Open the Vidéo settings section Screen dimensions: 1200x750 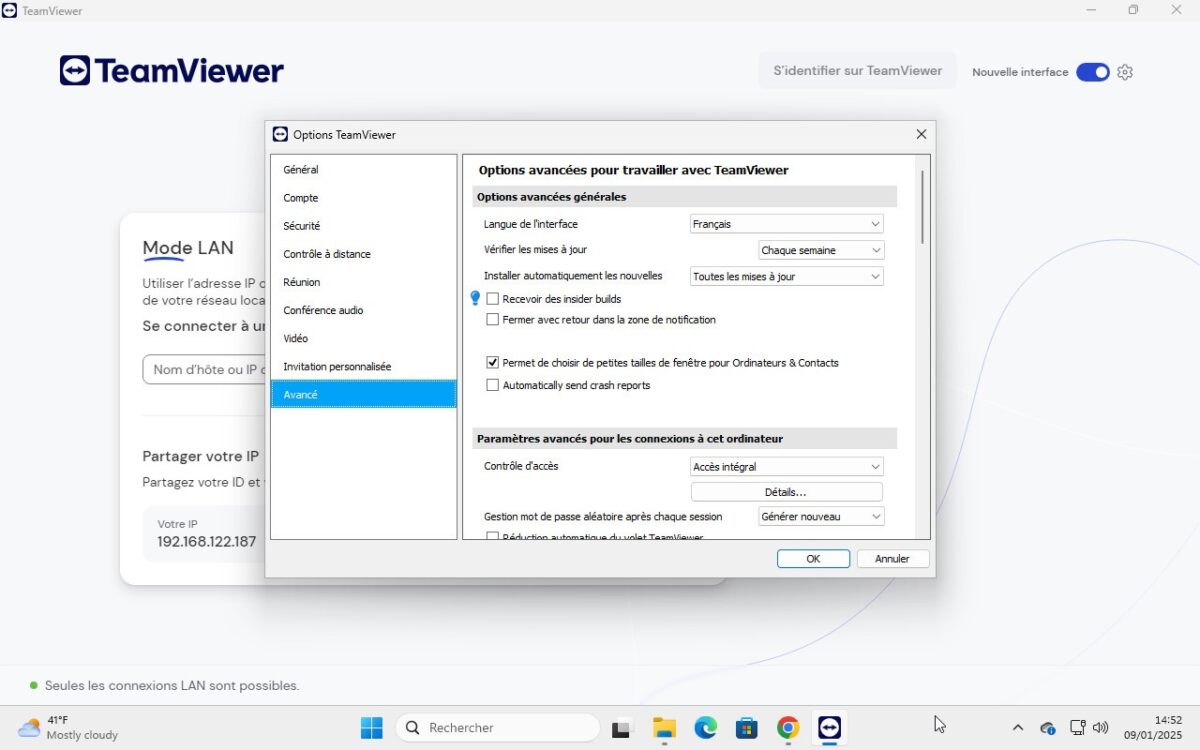(297, 338)
